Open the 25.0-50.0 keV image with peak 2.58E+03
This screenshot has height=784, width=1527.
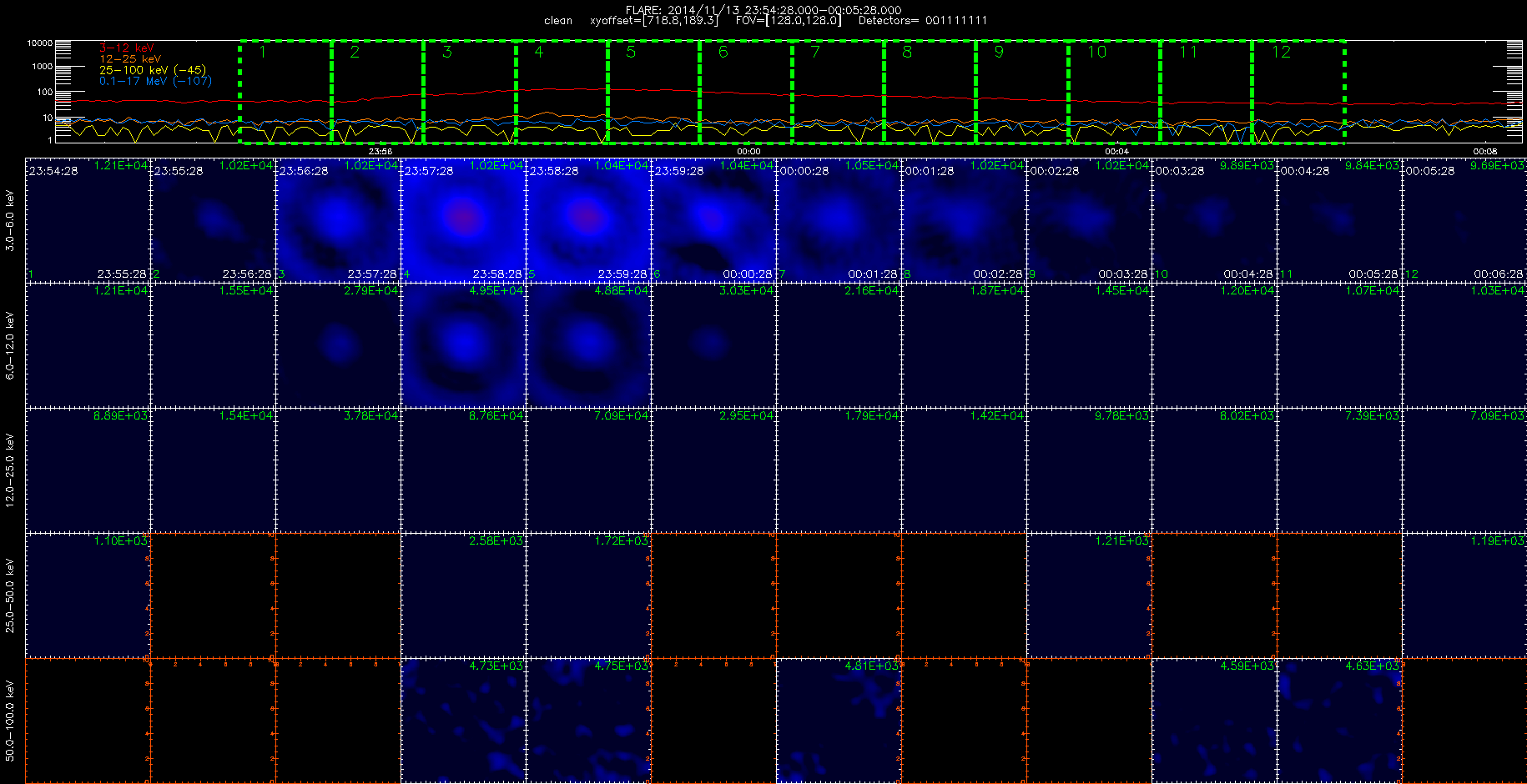463,595
